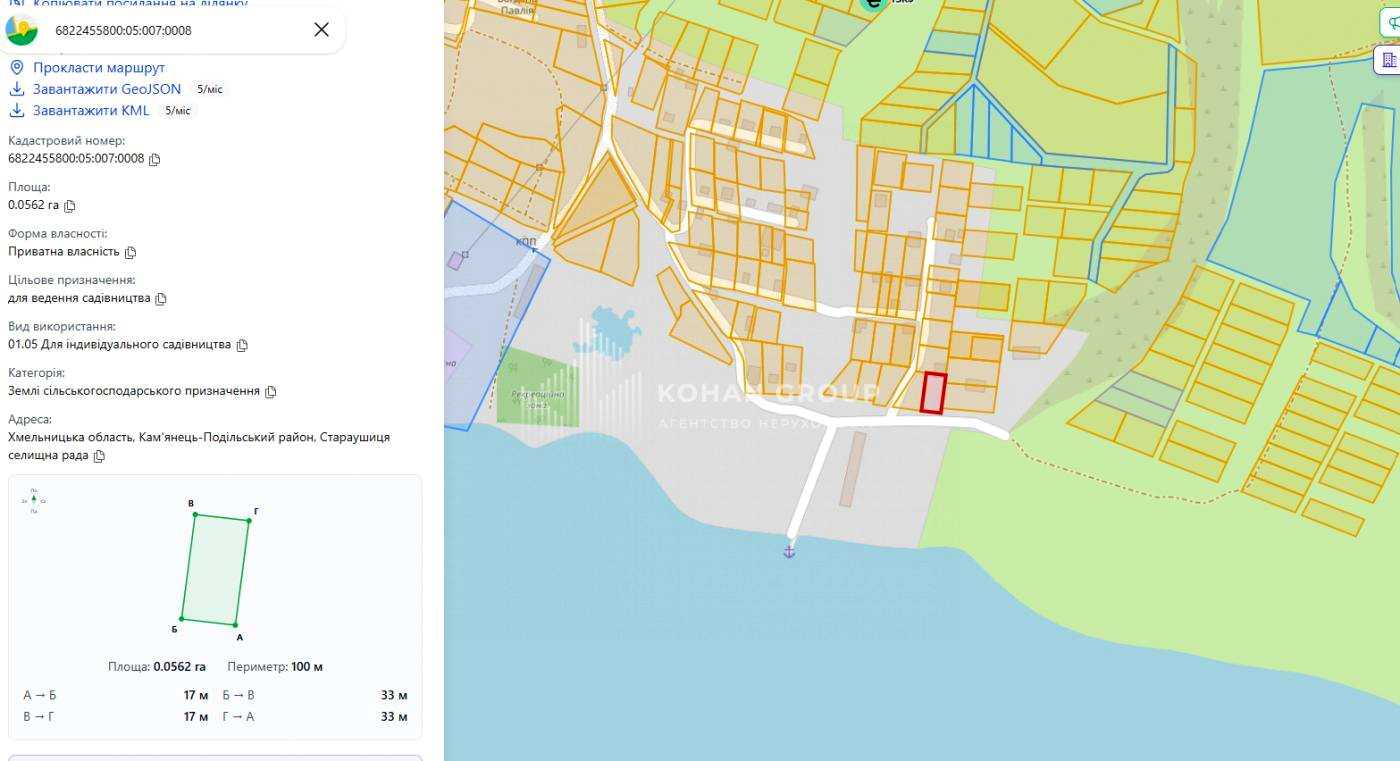The height and width of the screenshot is (761, 1400).
Task: Copy the Приватна власність ownership value
Action: (130, 252)
